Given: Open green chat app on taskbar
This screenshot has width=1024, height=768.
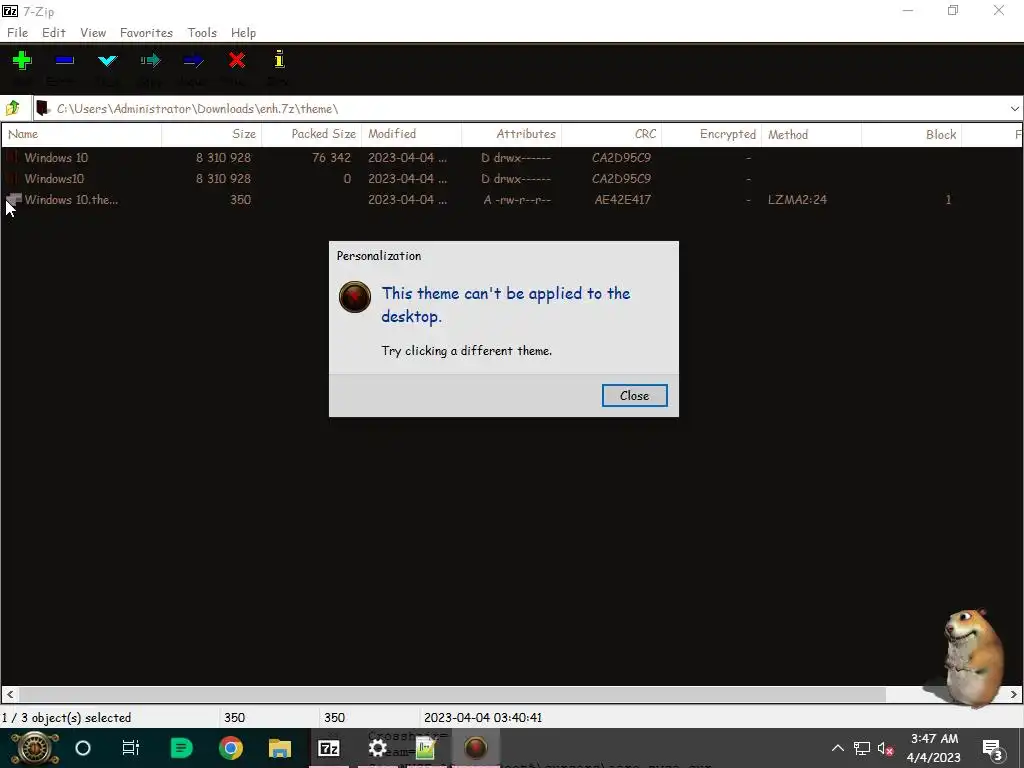Looking at the screenshot, I should click(x=181, y=748).
